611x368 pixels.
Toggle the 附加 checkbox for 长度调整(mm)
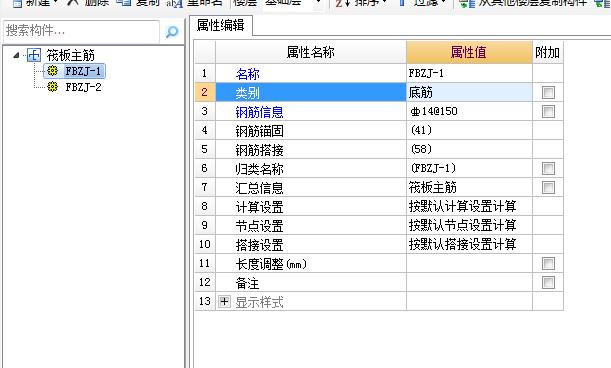[x=548, y=264]
